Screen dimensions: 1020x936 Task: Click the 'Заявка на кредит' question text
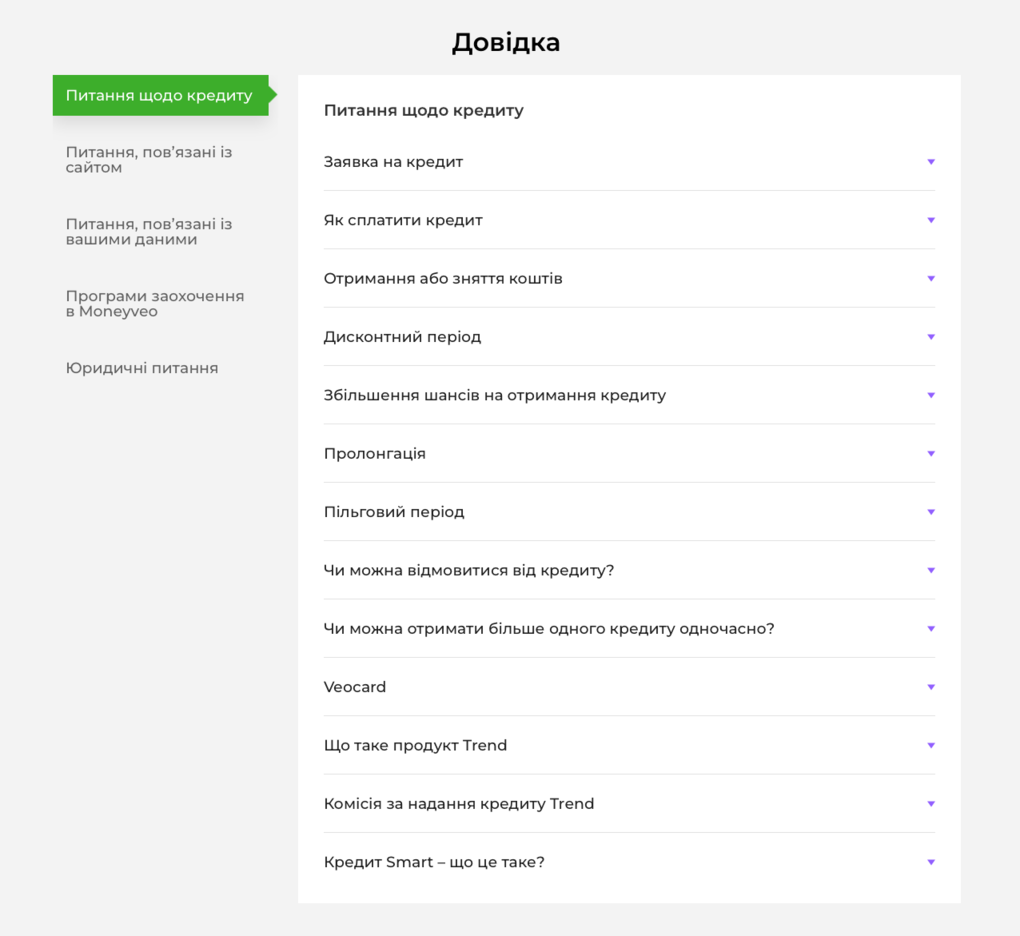click(393, 162)
